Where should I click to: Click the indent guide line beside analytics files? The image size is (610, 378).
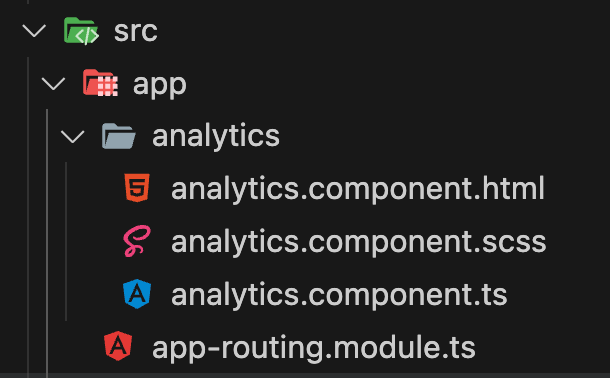pos(66,242)
